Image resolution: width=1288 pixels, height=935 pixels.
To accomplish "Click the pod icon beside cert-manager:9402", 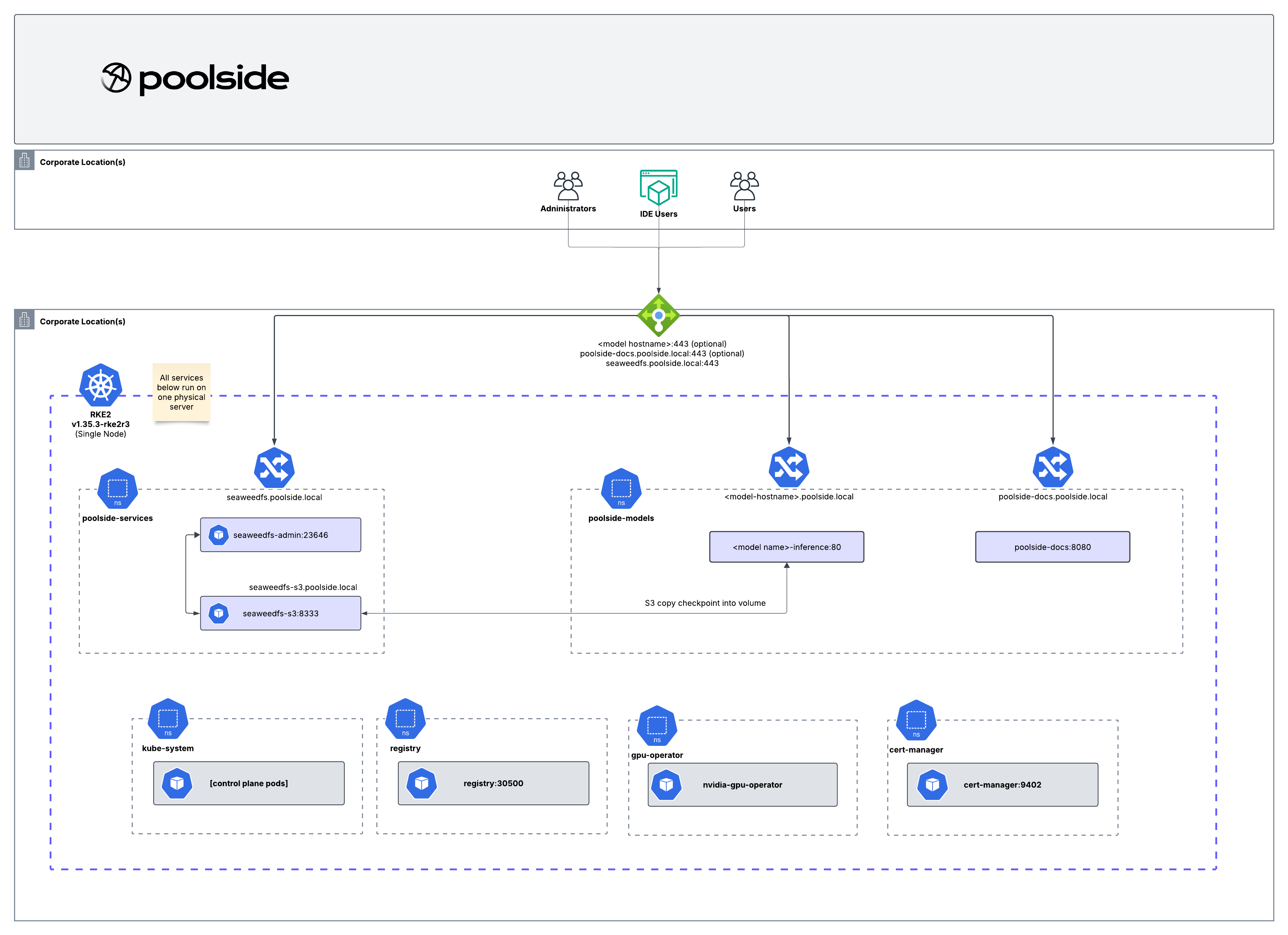I will 933,785.
